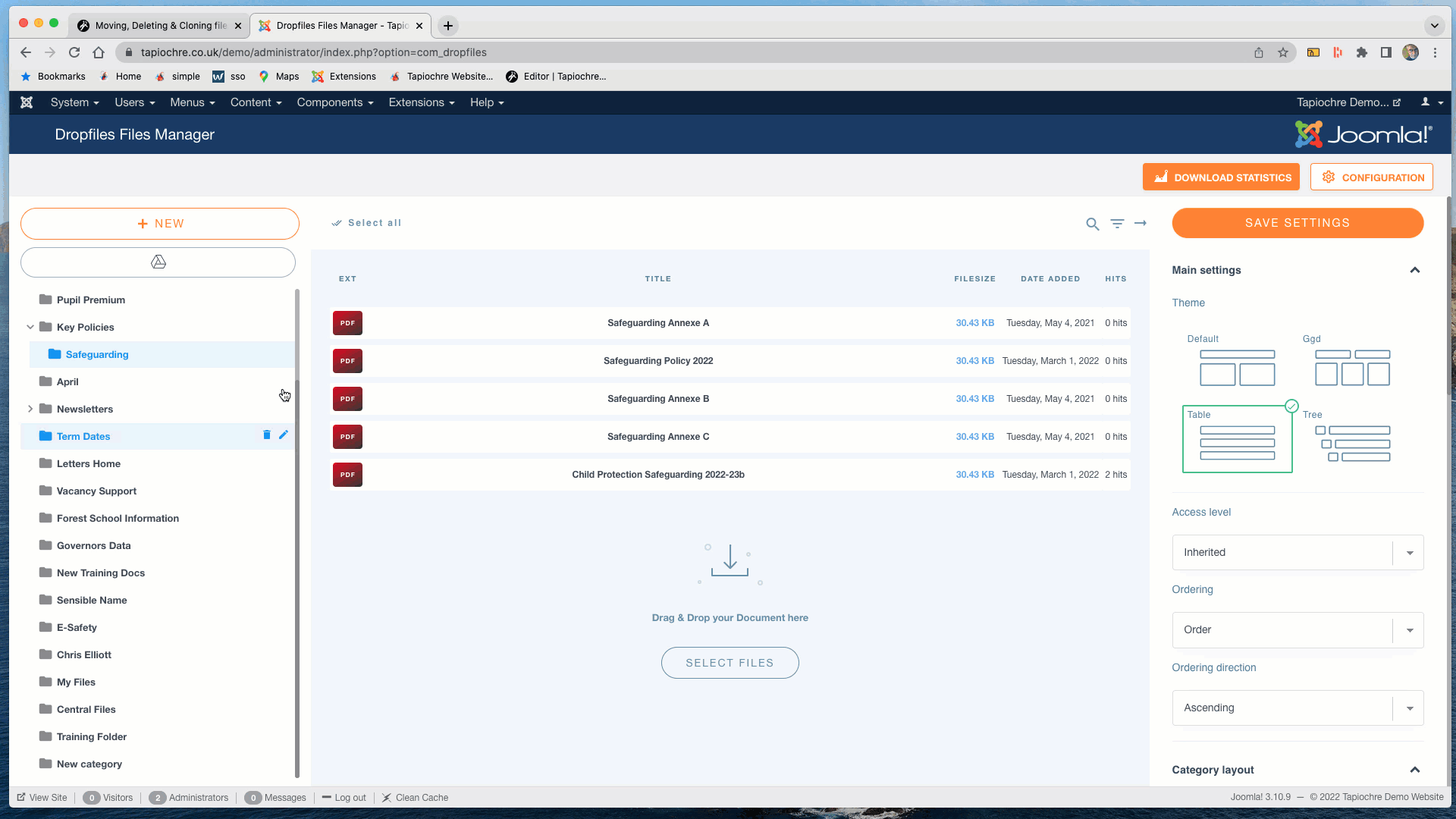1456x819 pixels.
Task: Toggle Select all files
Action: pyautogui.click(x=367, y=223)
